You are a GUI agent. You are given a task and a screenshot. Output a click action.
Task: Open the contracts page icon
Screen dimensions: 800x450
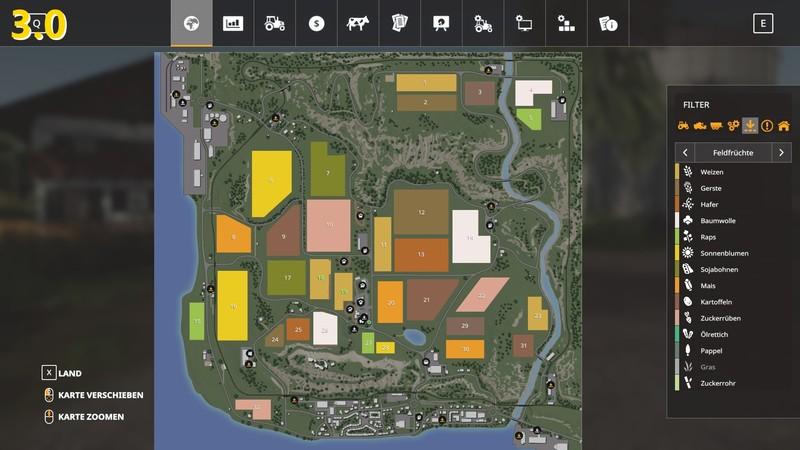coord(399,23)
